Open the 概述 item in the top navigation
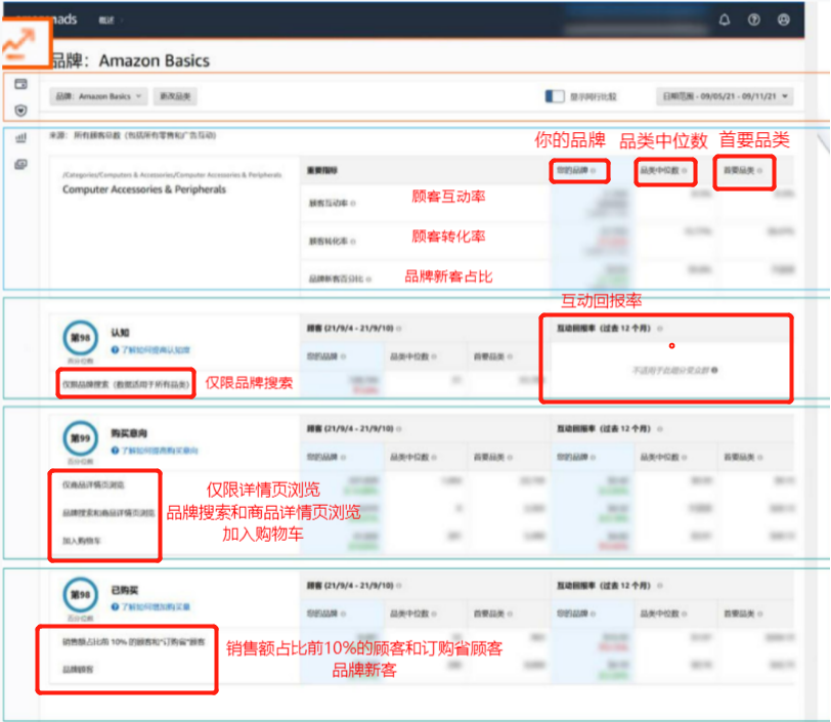Screen dimensions: 831x722 (x=107, y=20)
